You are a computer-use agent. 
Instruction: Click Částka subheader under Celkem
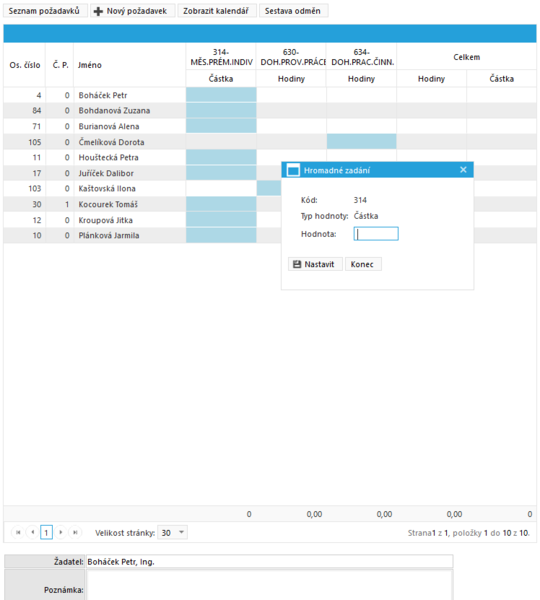coord(501,79)
